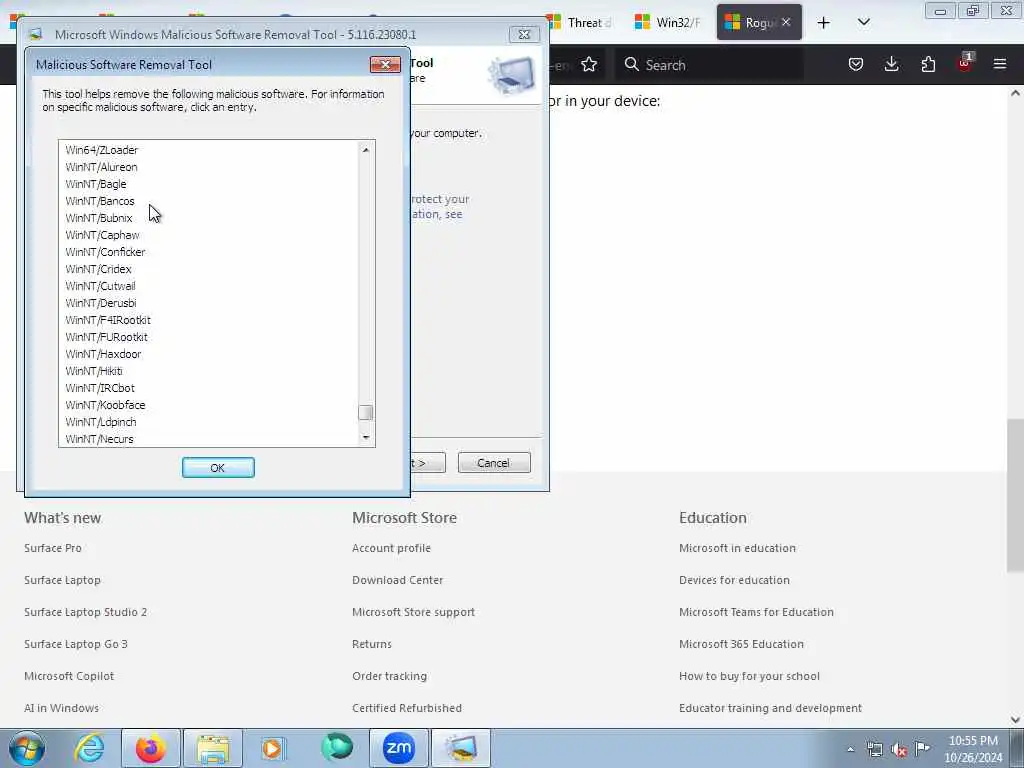This screenshot has height=768, width=1024.
Task: Switch to the Win32/F tab
Action: tap(669, 23)
